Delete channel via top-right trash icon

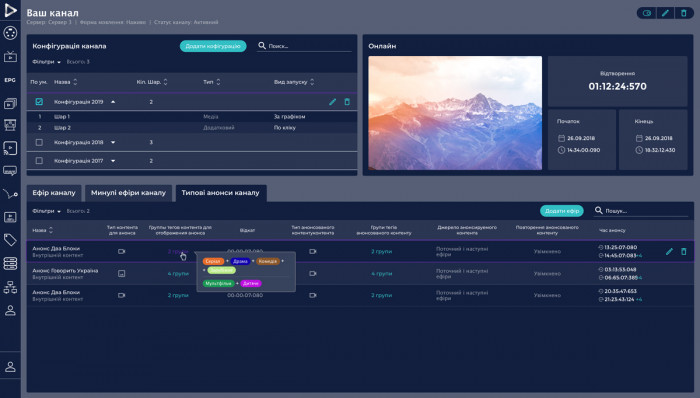point(683,13)
